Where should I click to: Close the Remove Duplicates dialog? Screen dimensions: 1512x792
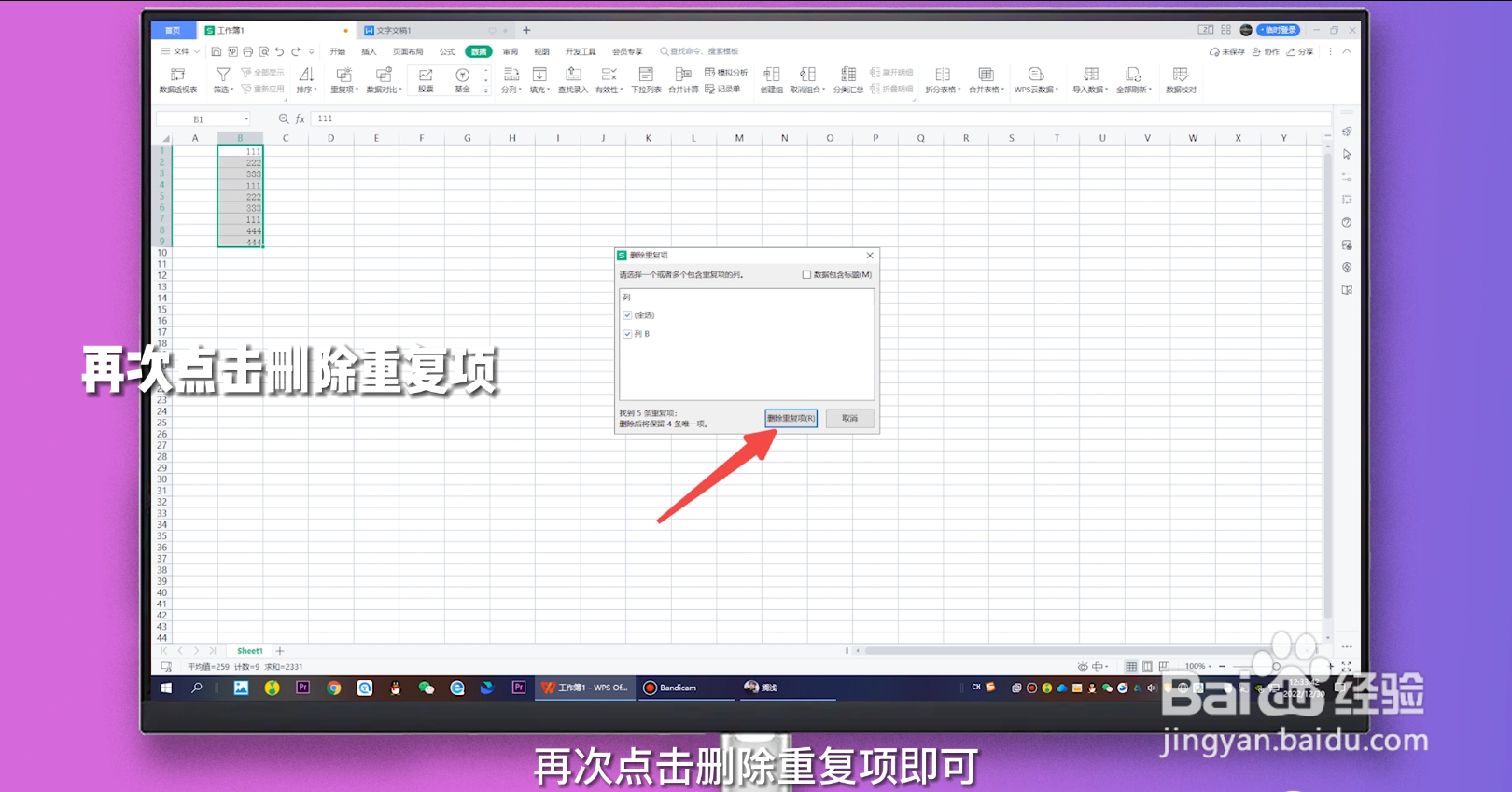click(x=870, y=256)
